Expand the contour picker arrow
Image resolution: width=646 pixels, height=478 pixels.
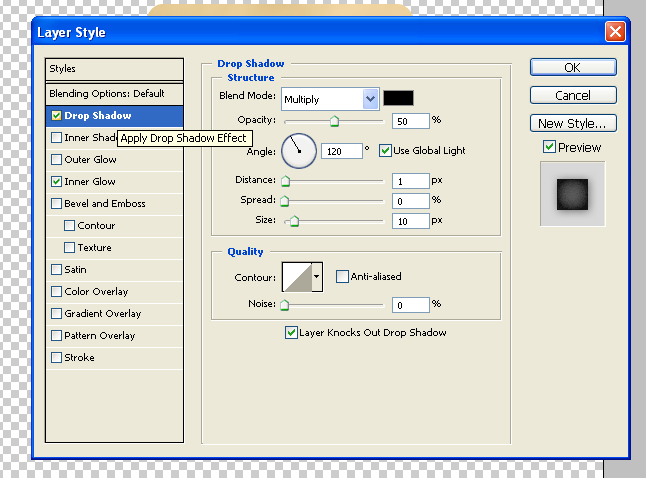(317, 277)
